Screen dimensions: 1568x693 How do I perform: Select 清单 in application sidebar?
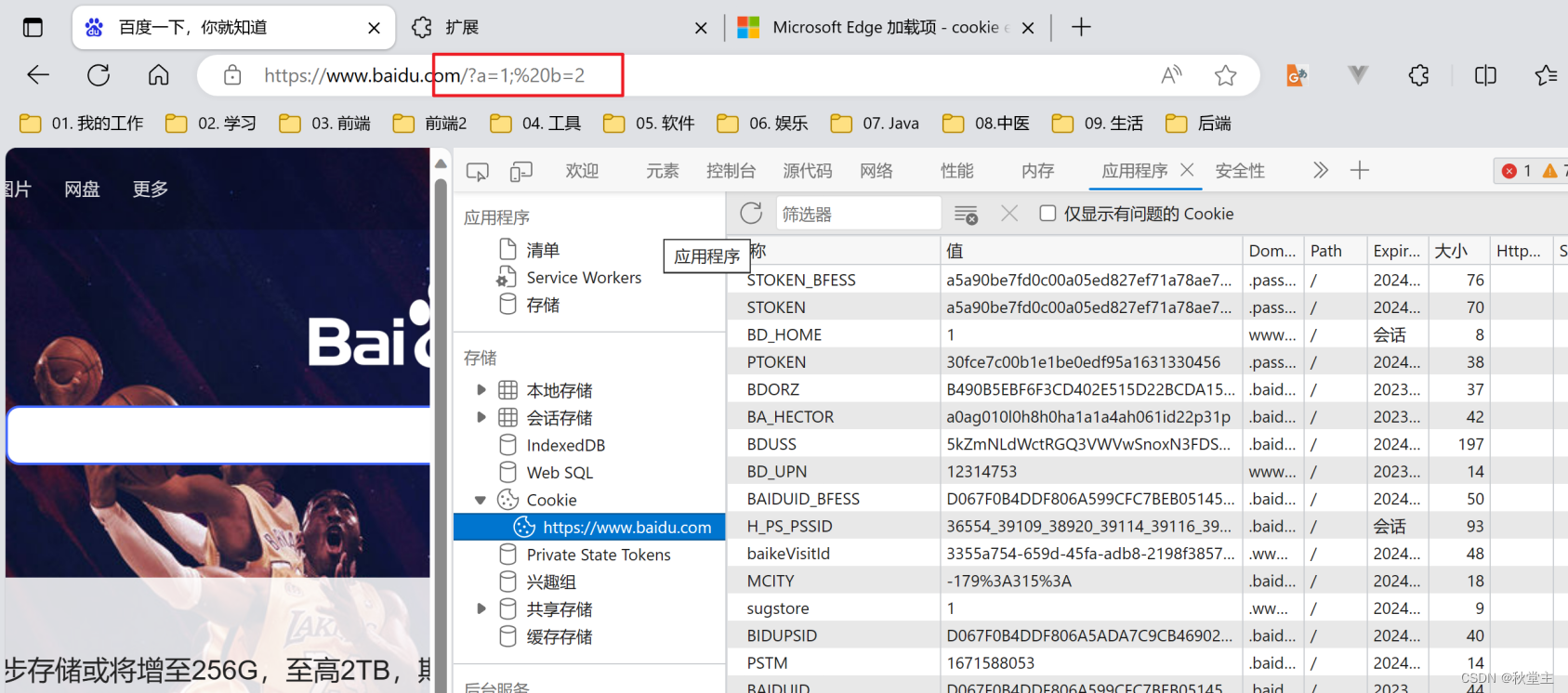tap(543, 250)
